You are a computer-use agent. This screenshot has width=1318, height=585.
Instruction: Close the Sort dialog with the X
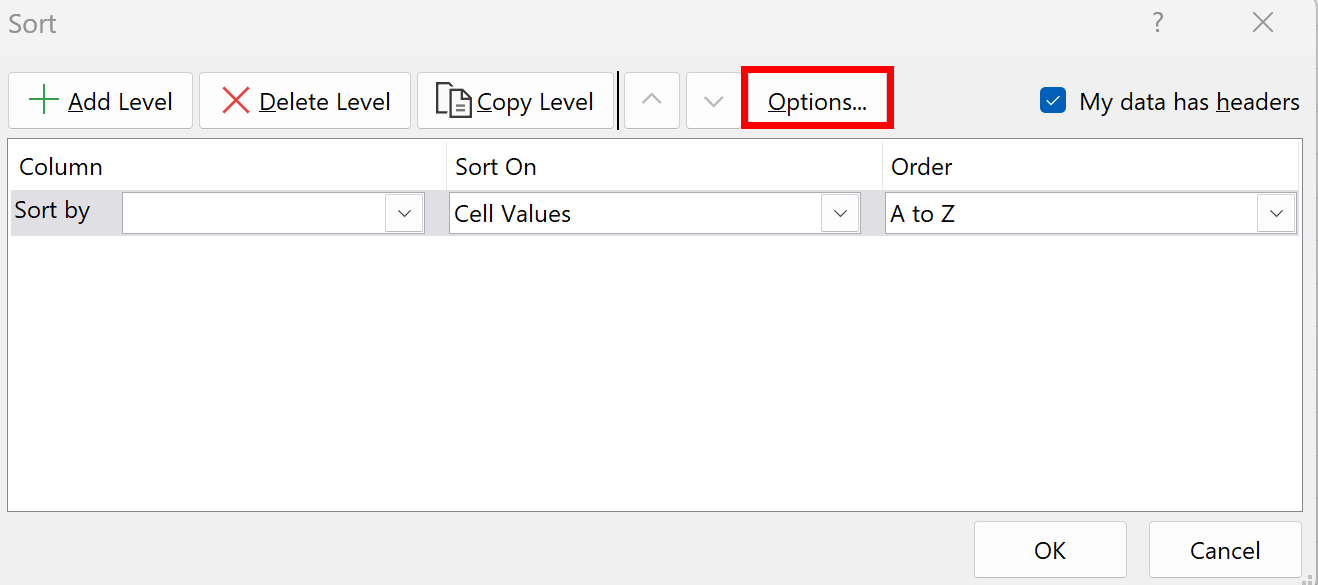click(1262, 22)
